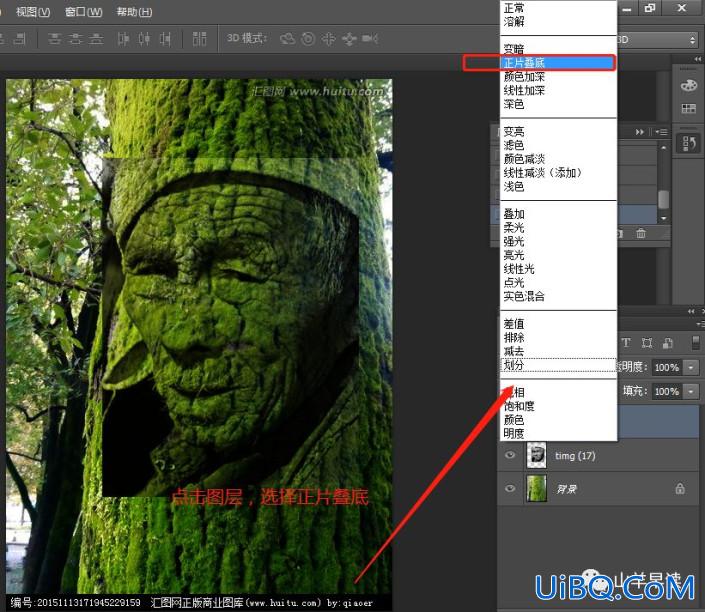The width and height of the screenshot is (705, 612).
Task: Open the 3D workspace dropdown
Action: pos(659,40)
